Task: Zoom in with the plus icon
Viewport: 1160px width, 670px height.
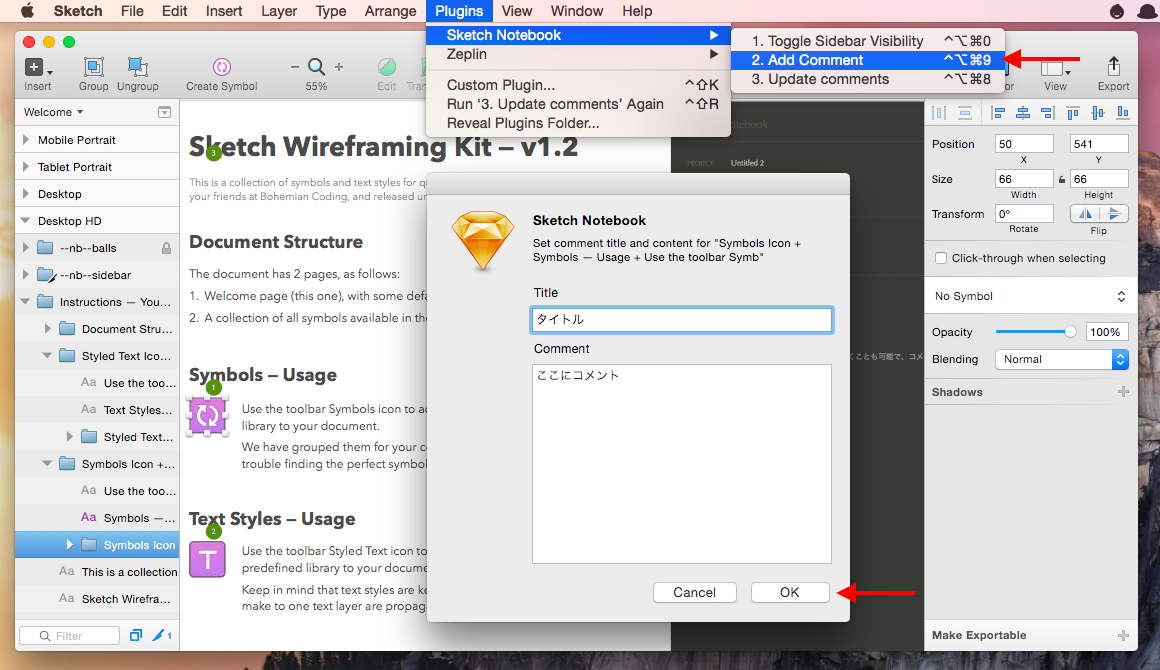Action: click(x=339, y=67)
